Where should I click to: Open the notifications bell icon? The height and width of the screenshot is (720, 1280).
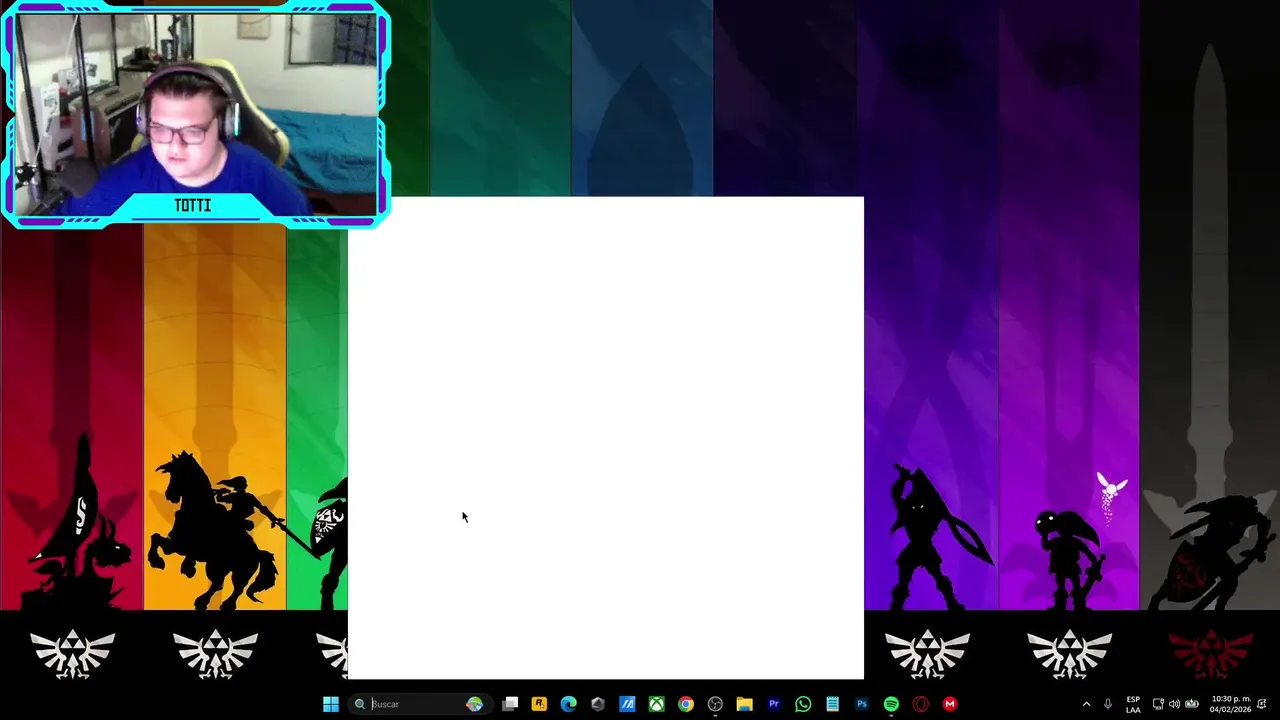1262,704
